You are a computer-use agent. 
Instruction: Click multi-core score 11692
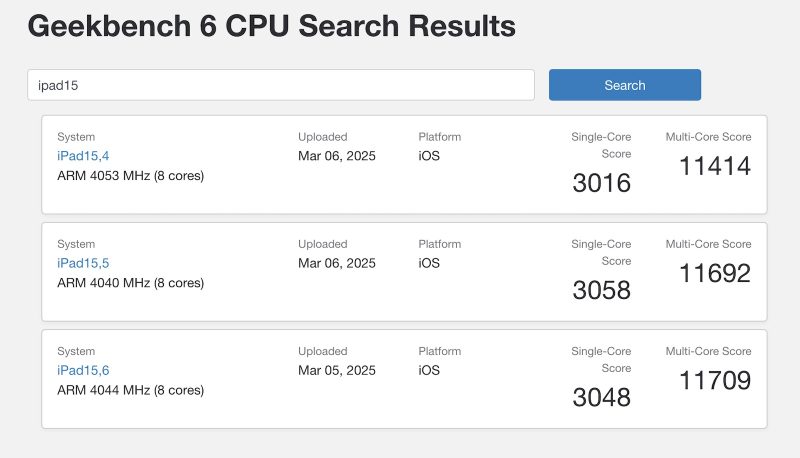pos(714,273)
